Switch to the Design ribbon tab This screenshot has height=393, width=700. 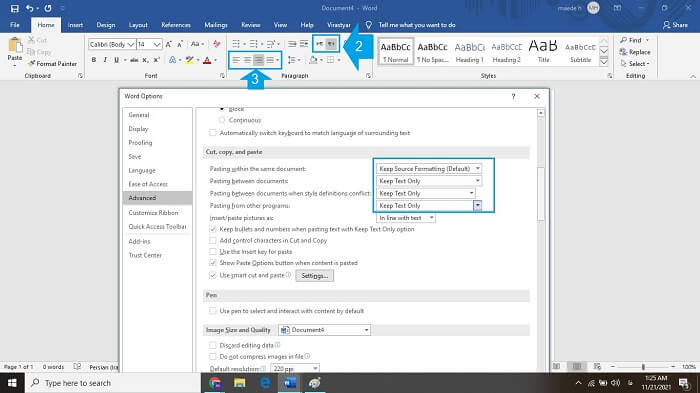(x=106, y=25)
